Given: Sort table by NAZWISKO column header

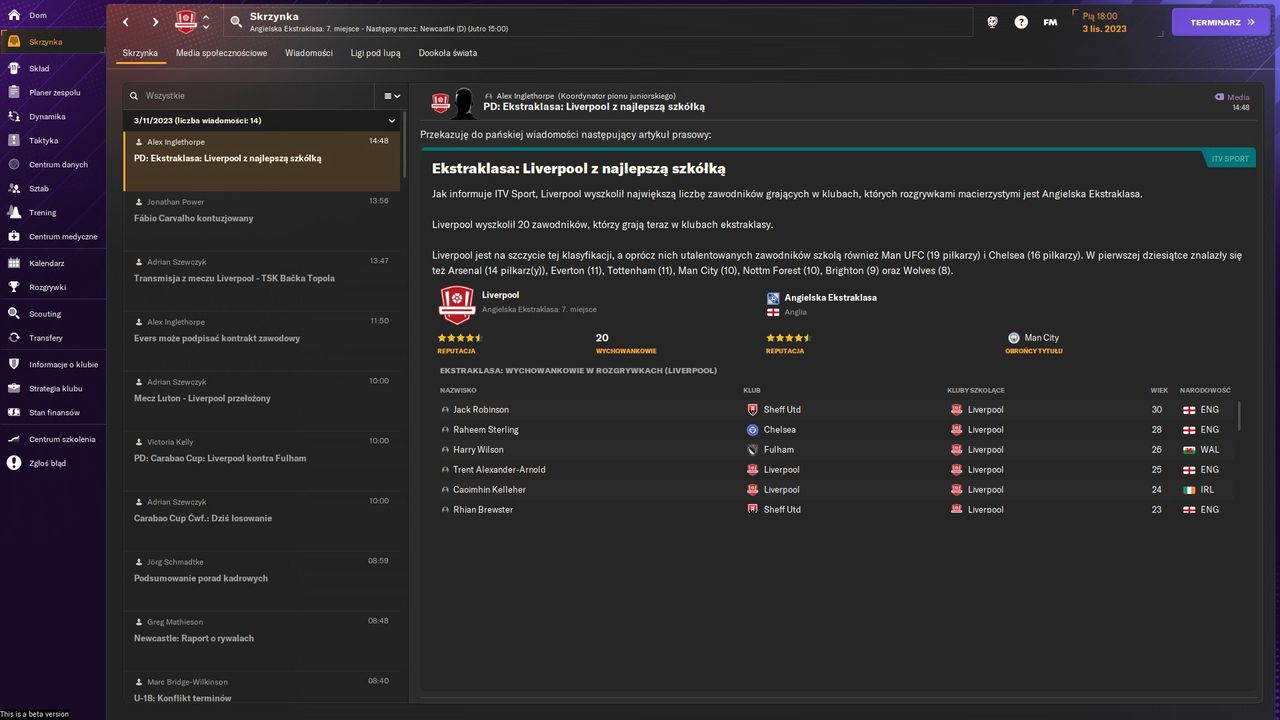Looking at the screenshot, I should point(458,390).
